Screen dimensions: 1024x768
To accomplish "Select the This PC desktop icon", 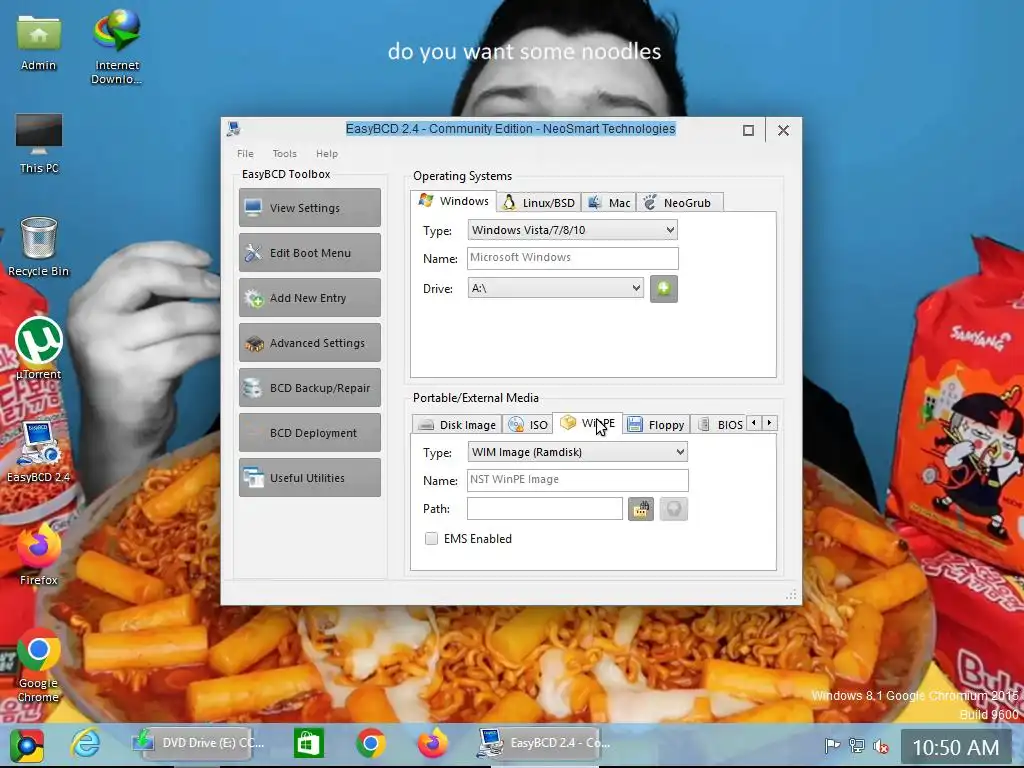I will click(x=39, y=144).
